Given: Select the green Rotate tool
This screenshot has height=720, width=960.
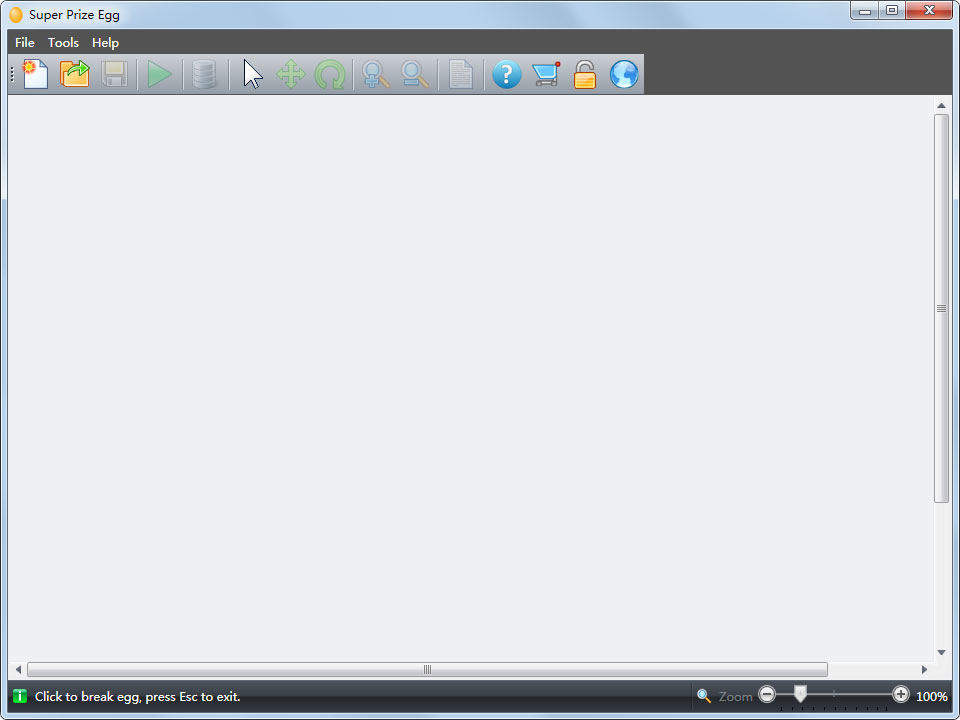Looking at the screenshot, I should click(x=330, y=75).
